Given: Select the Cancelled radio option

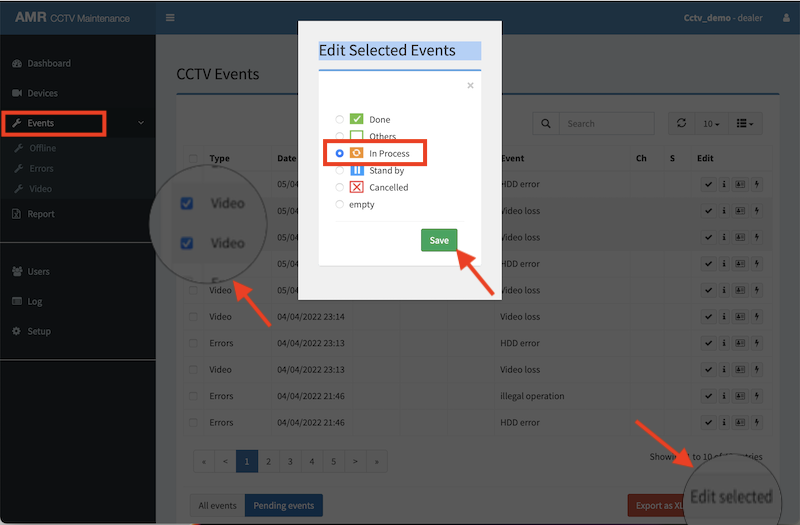Looking at the screenshot, I should pyautogui.click(x=340, y=187).
